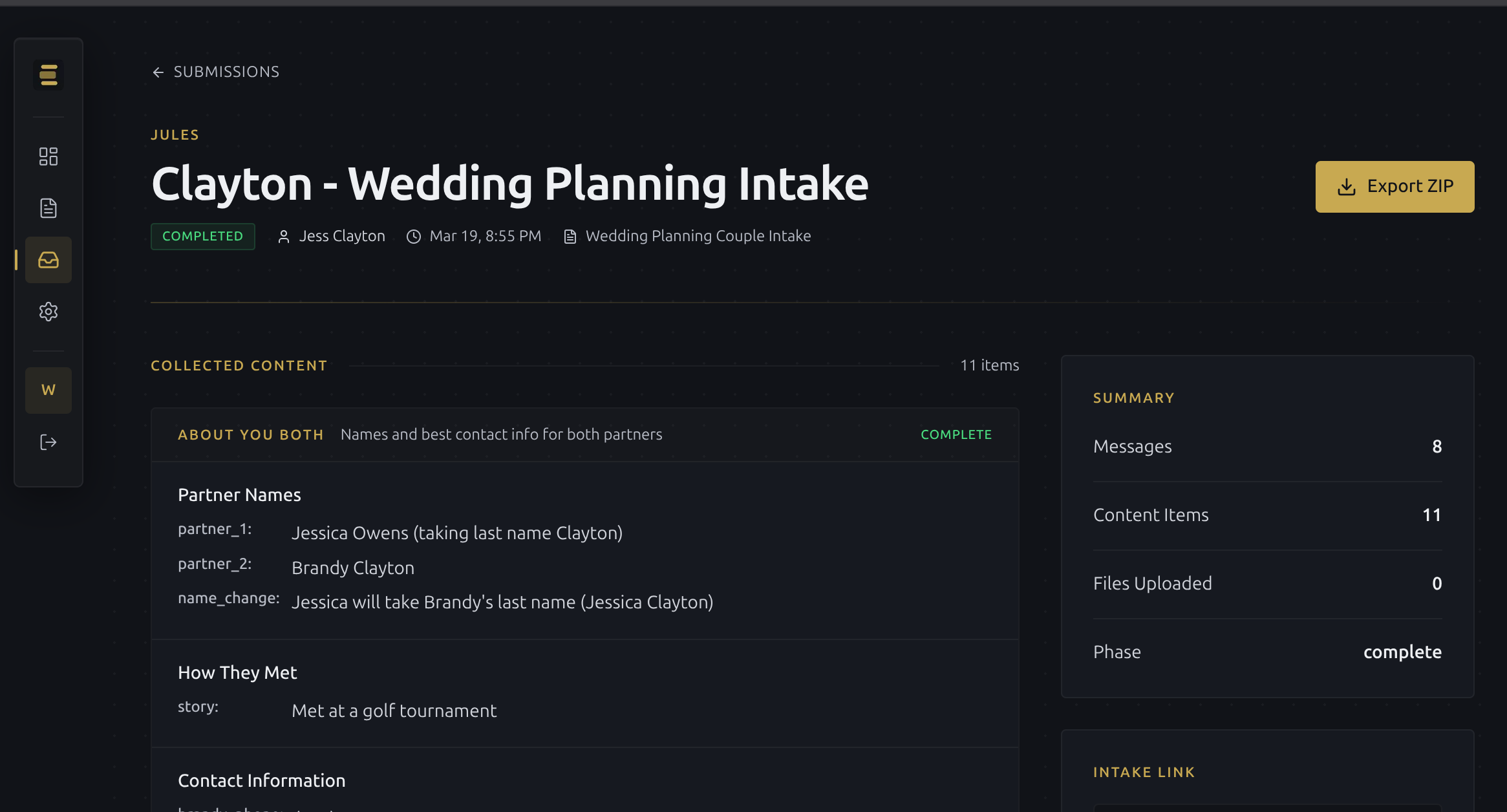The width and height of the screenshot is (1507, 812).
Task: Click the download icon on Export ZIP
Action: pos(1347,187)
